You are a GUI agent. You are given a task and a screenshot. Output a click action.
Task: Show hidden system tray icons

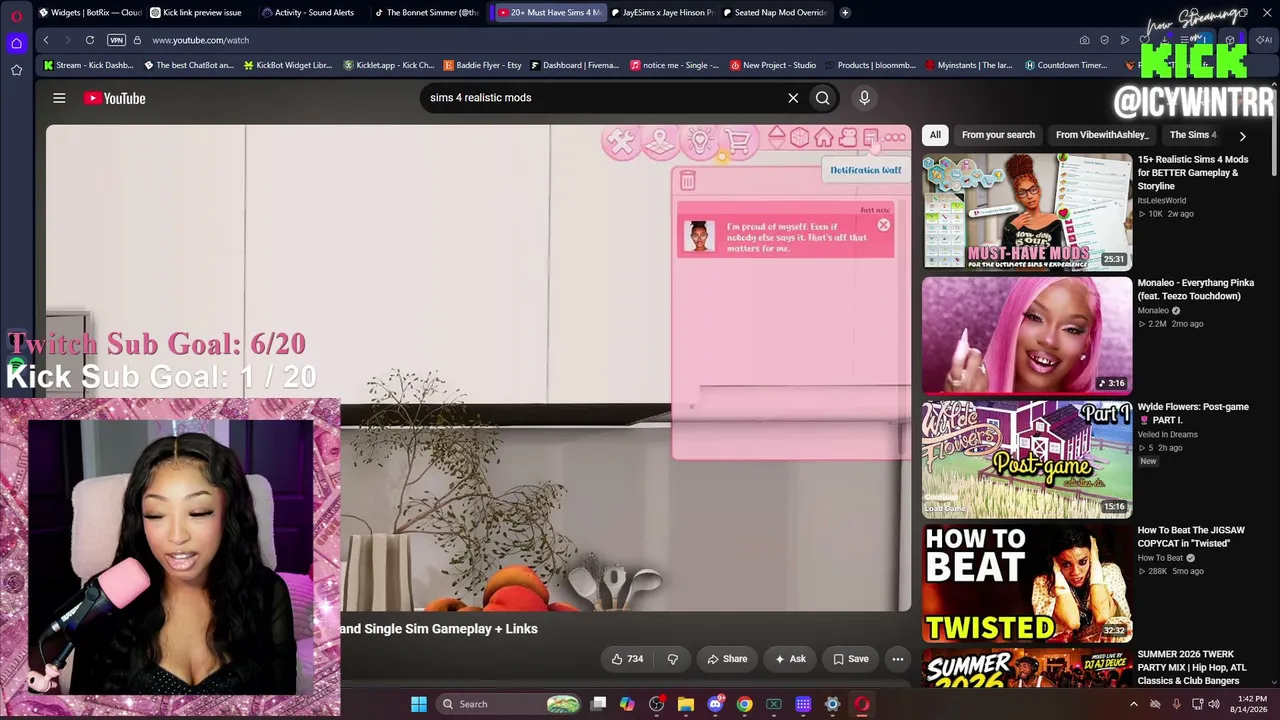click(1133, 704)
